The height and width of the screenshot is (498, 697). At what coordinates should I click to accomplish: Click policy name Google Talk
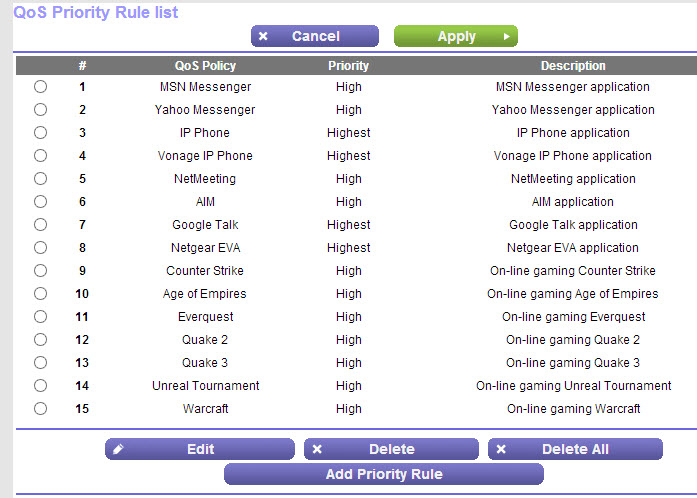tap(205, 225)
